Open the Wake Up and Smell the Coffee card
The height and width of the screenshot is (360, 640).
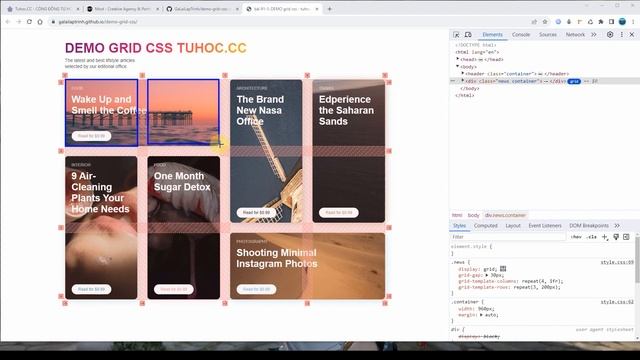142,113
